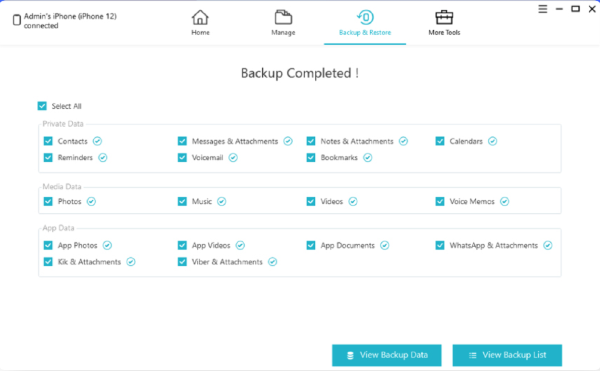Click the Select All label text
The width and height of the screenshot is (600, 371).
coord(67,106)
